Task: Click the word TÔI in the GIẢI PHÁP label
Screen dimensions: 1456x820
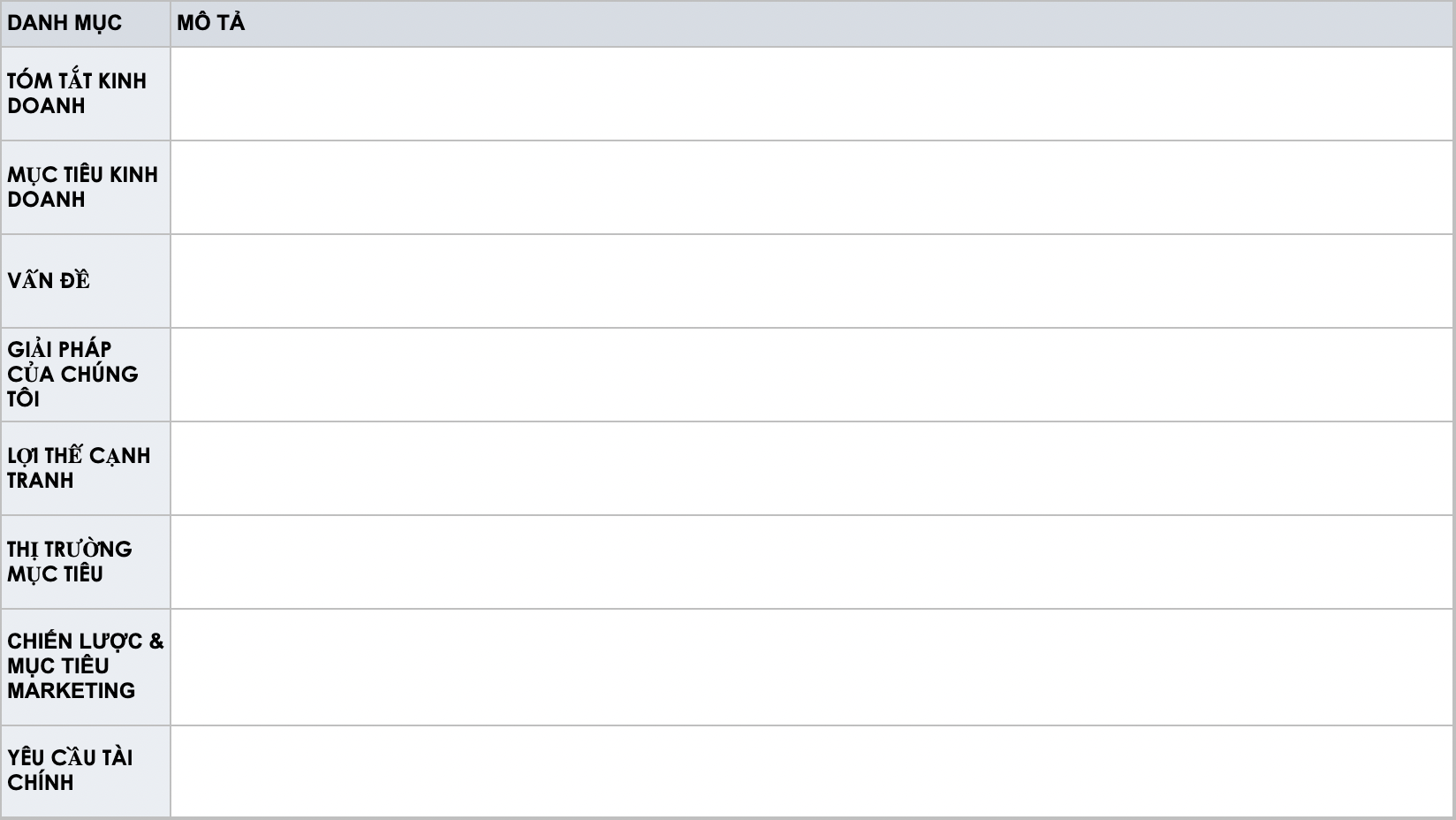Action: pyautogui.click(x=24, y=399)
